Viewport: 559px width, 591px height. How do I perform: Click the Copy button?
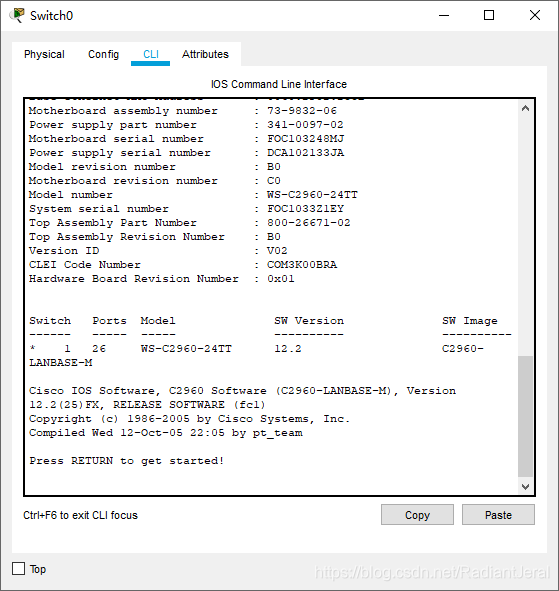417,515
